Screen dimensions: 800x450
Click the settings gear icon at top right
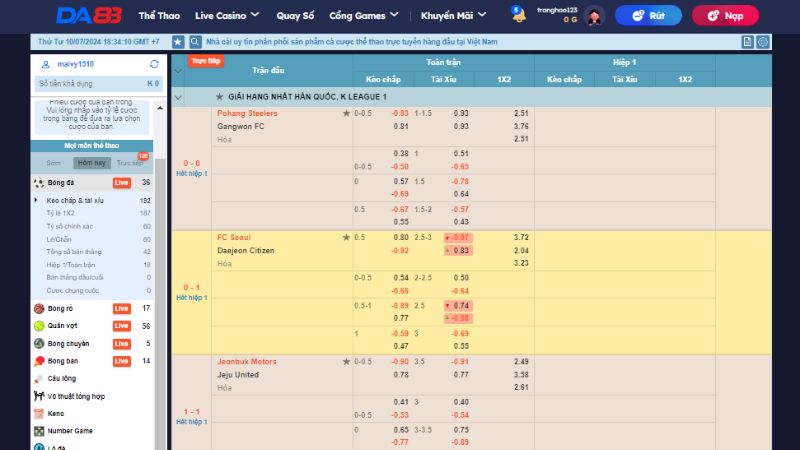pyautogui.click(x=762, y=42)
